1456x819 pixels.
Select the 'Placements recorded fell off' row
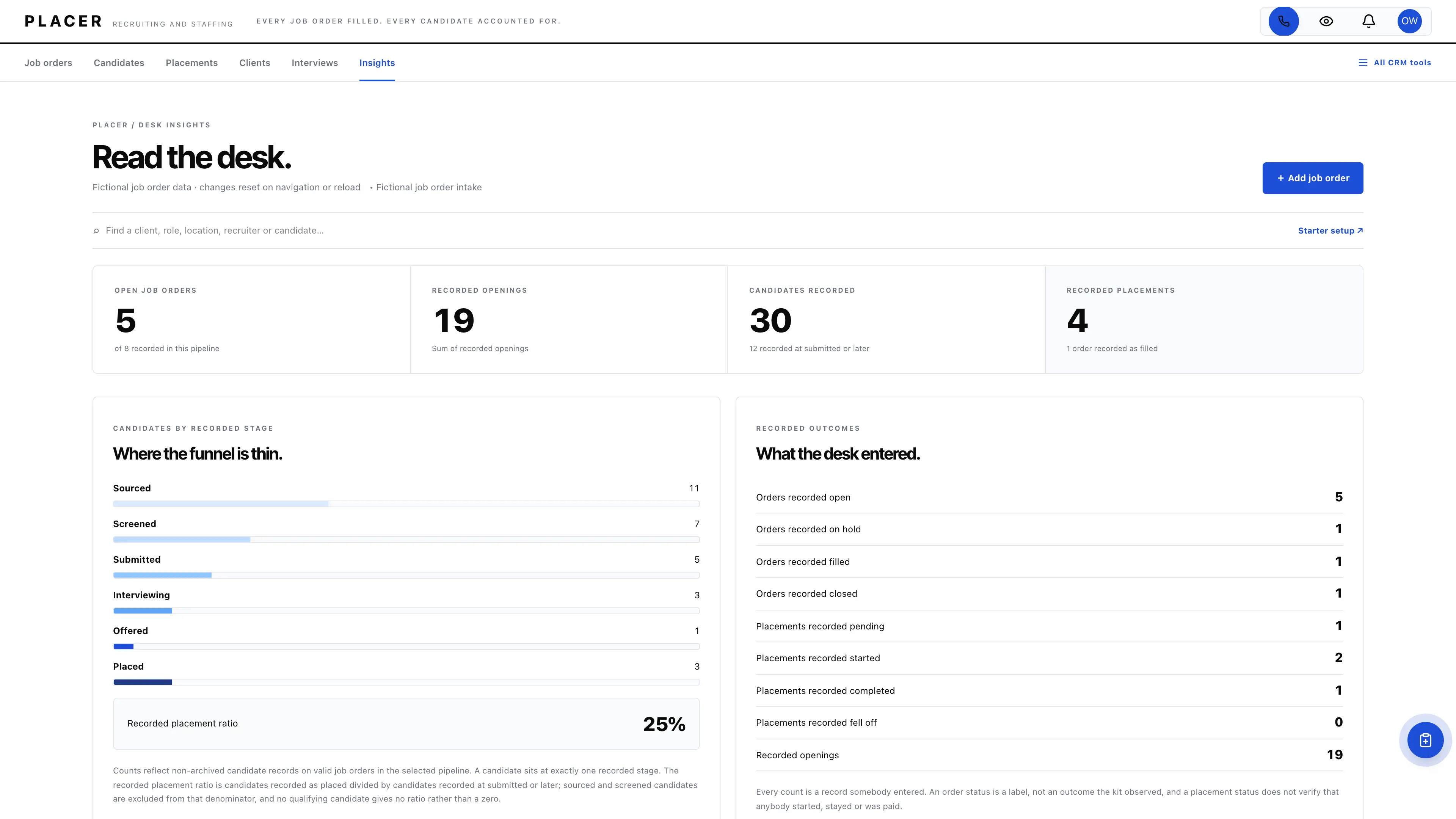click(1049, 722)
